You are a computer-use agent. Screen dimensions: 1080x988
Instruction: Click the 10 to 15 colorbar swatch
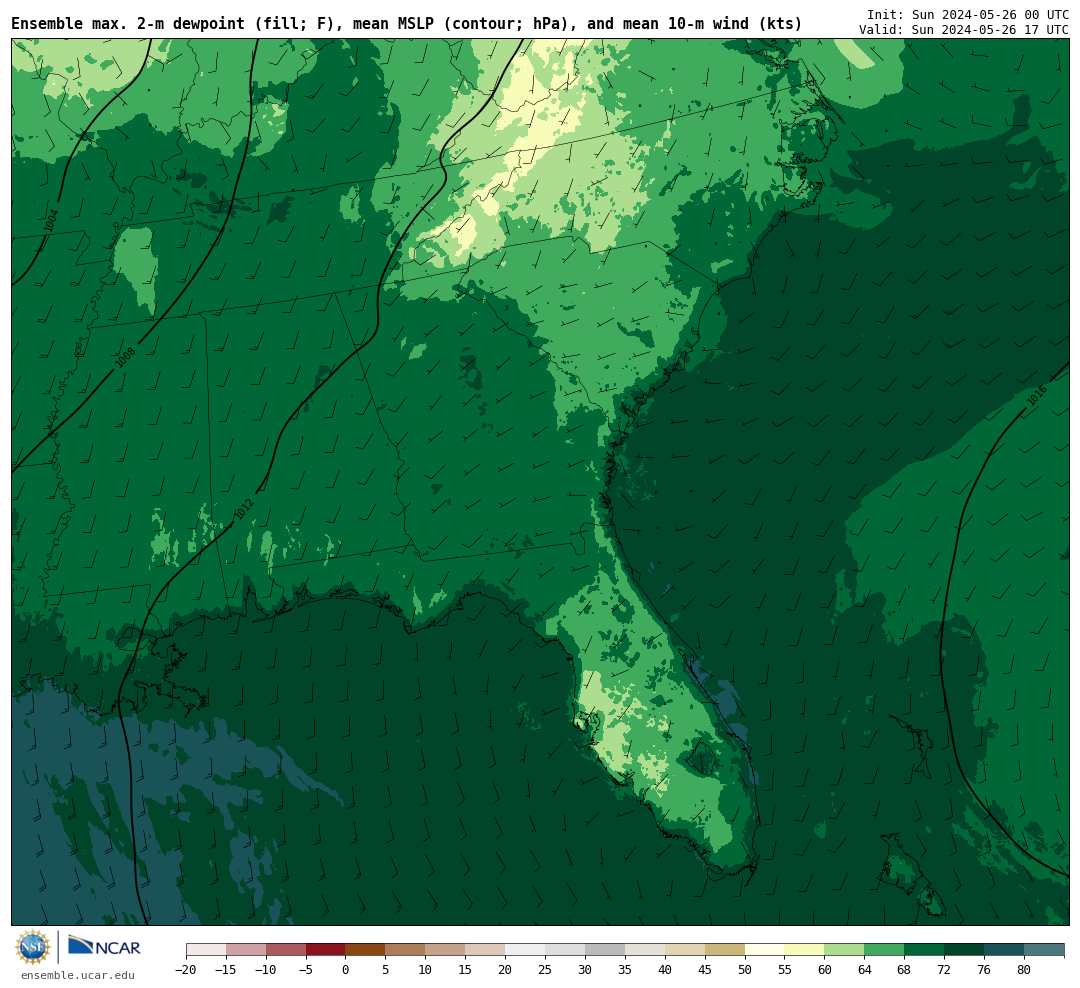point(445,950)
